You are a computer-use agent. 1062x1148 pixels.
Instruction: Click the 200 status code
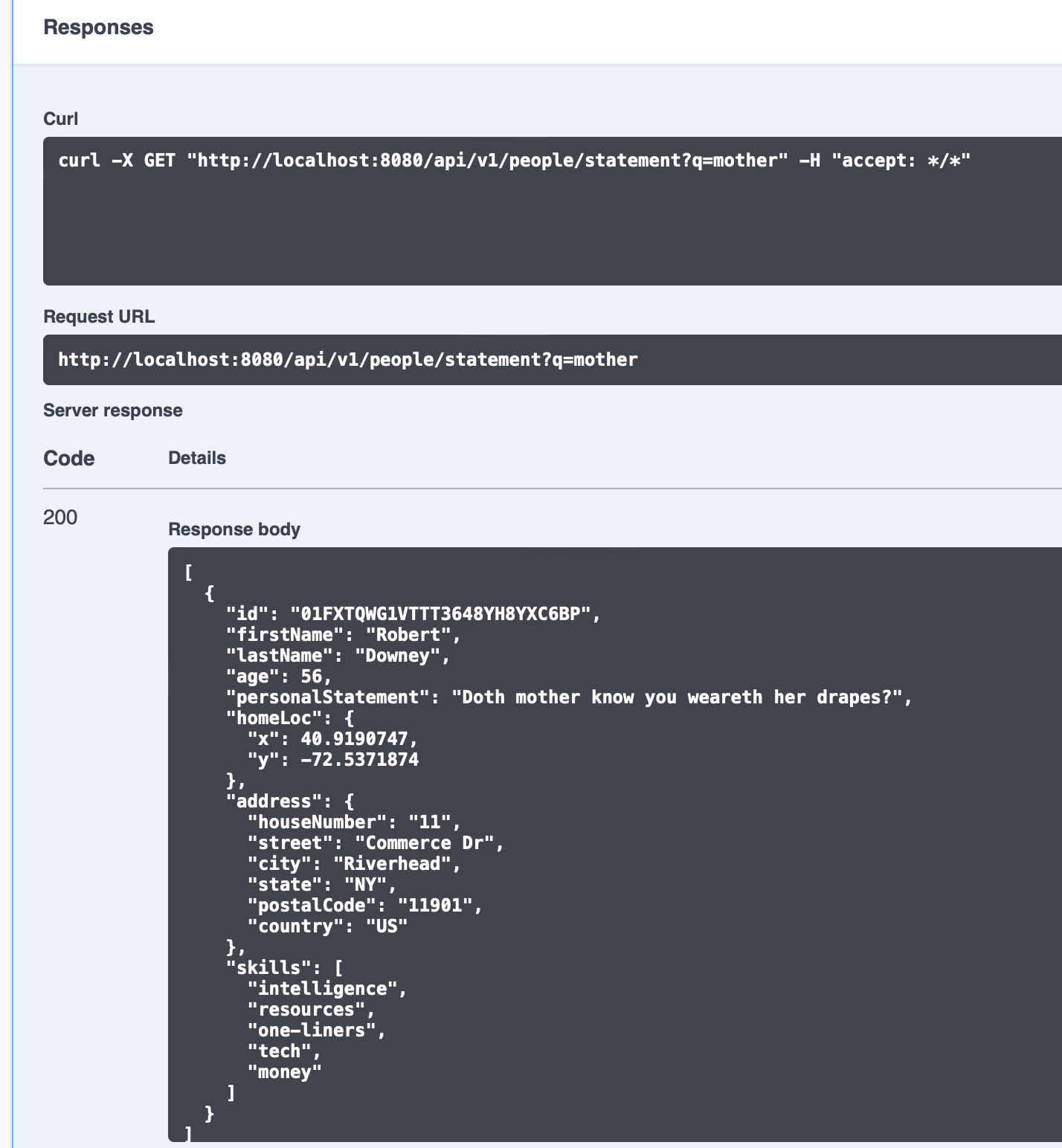tap(60, 517)
